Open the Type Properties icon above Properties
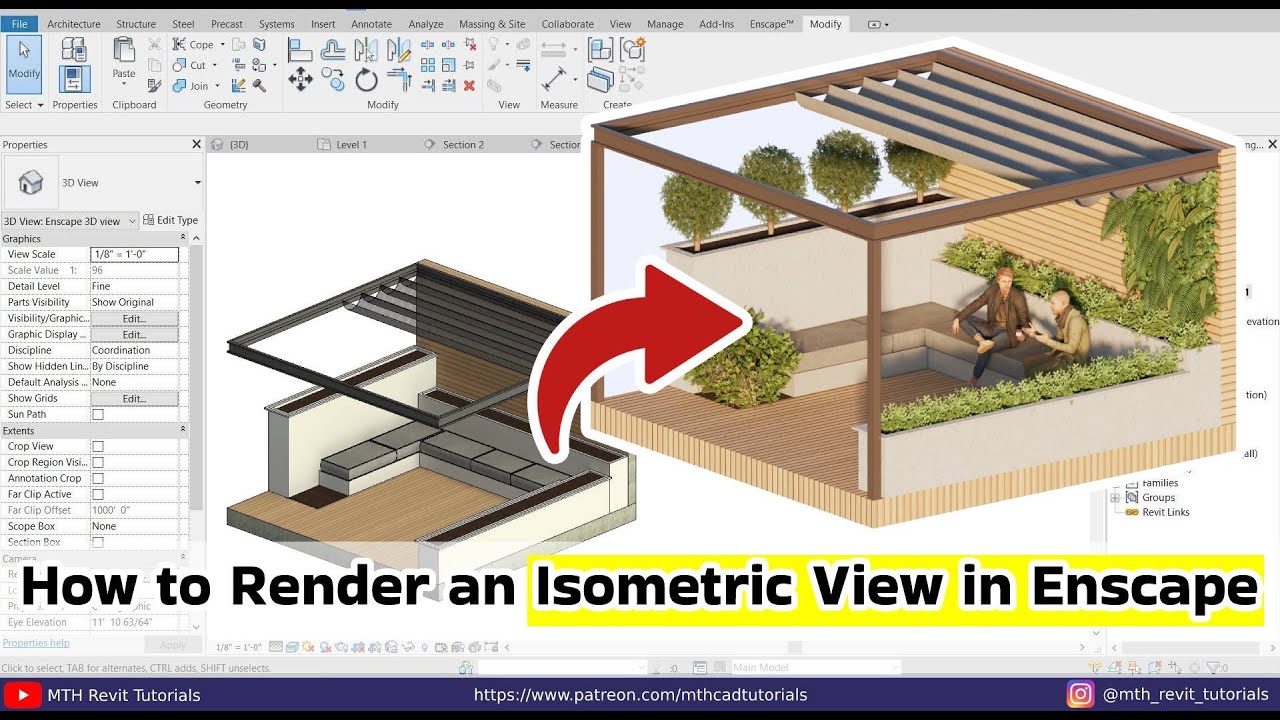The height and width of the screenshot is (720, 1280). tap(74, 49)
